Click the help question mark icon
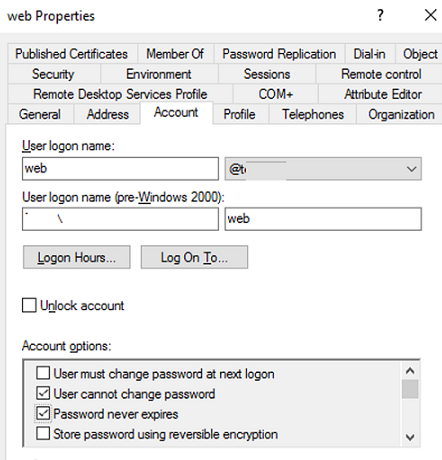This screenshot has width=442, height=460. pyautogui.click(x=380, y=15)
